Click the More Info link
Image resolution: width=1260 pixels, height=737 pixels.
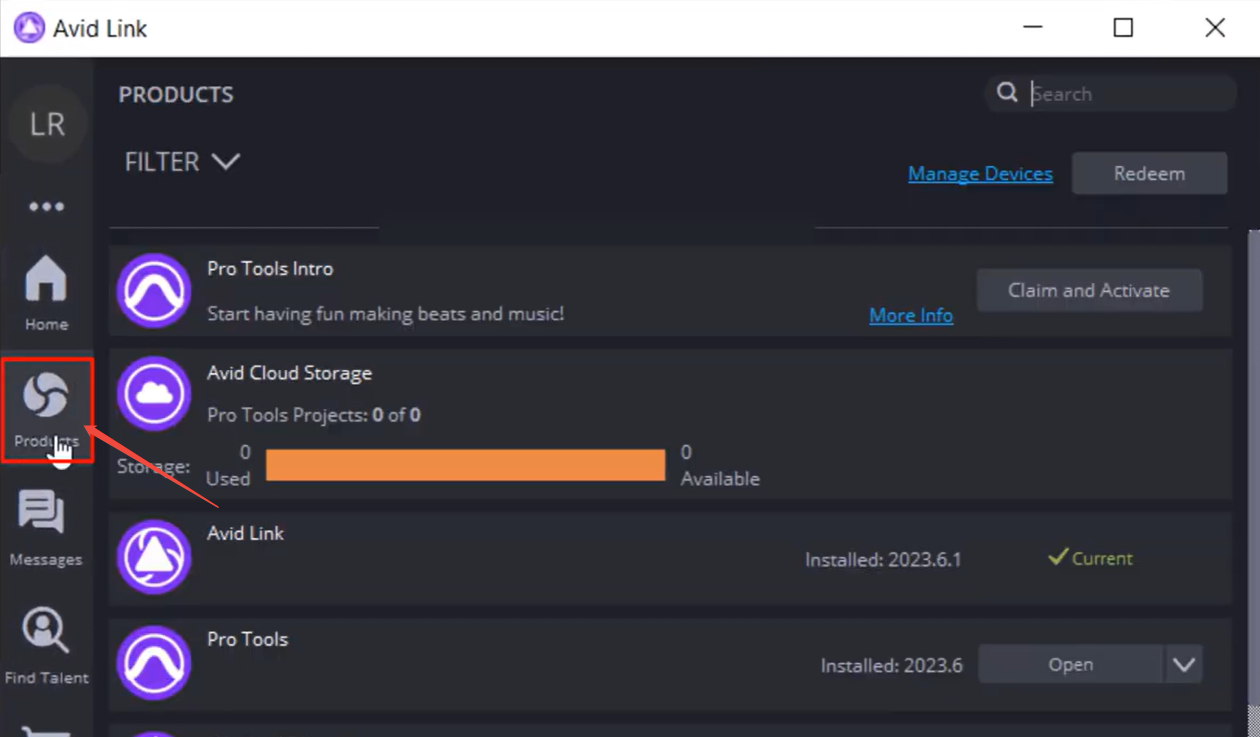910,315
